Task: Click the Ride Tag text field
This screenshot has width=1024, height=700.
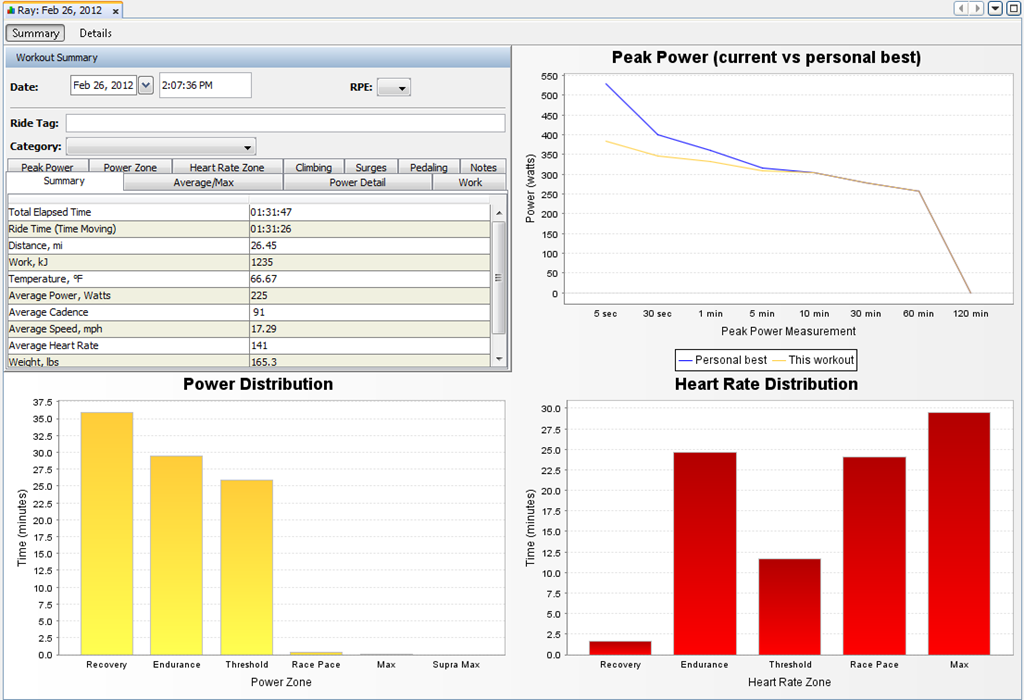Action: click(285, 123)
